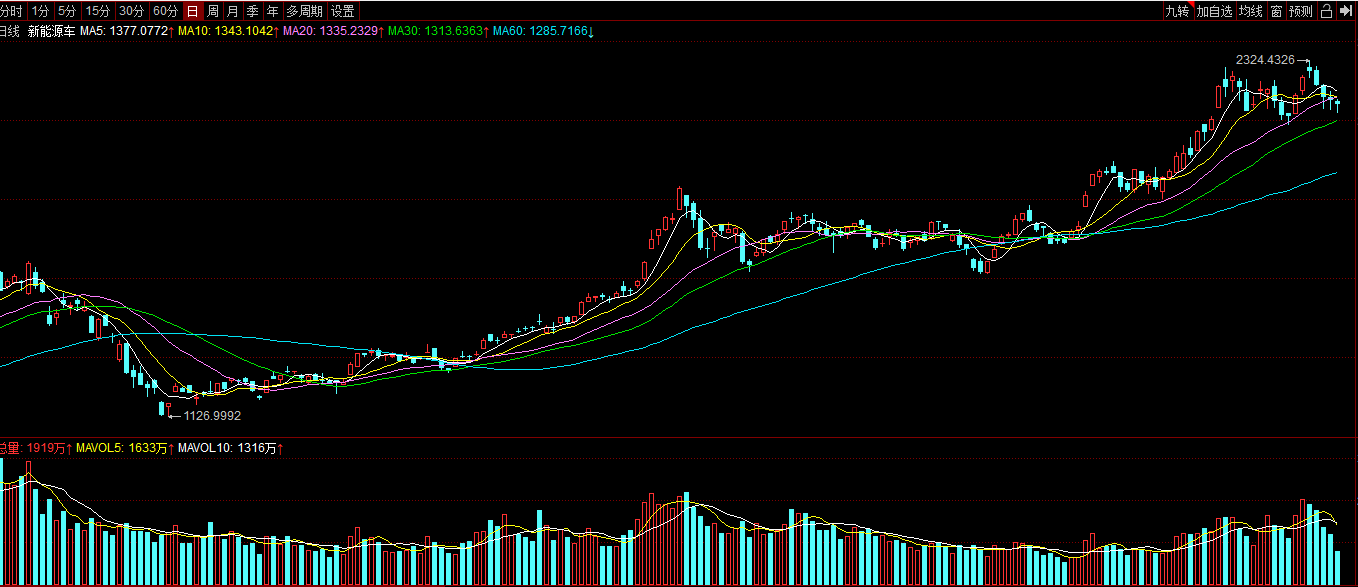Image resolution: width=1358 pixels, height=587 pixels.
Task: Click the jump-to-end arrow icon
Action: pyautogui.click(x=1346, y=11)
